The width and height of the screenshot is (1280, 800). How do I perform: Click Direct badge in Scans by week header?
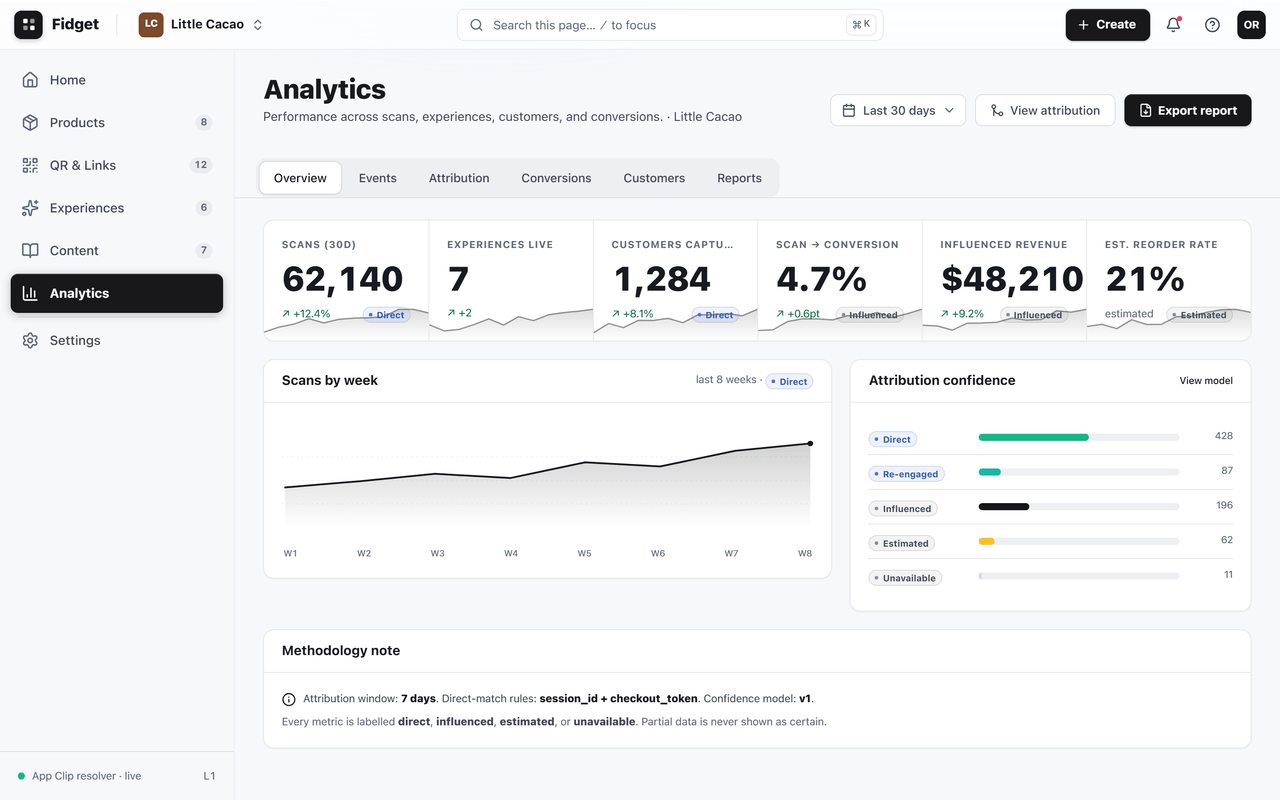(x=790, y=381)
